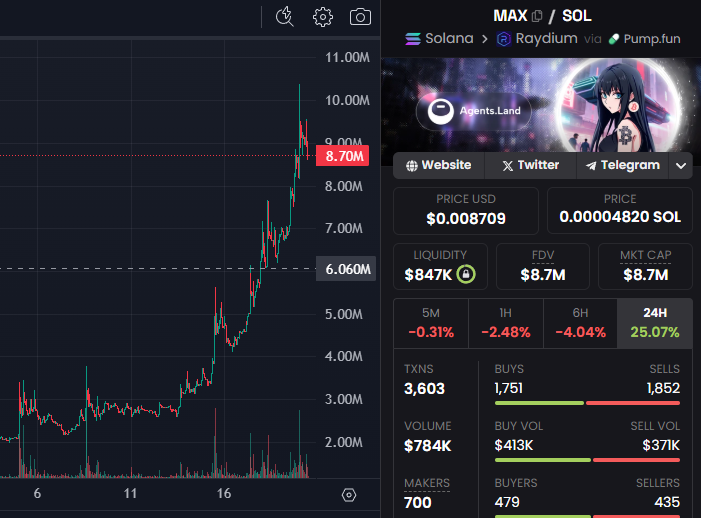Open the Telegram link

click(623, 165)
